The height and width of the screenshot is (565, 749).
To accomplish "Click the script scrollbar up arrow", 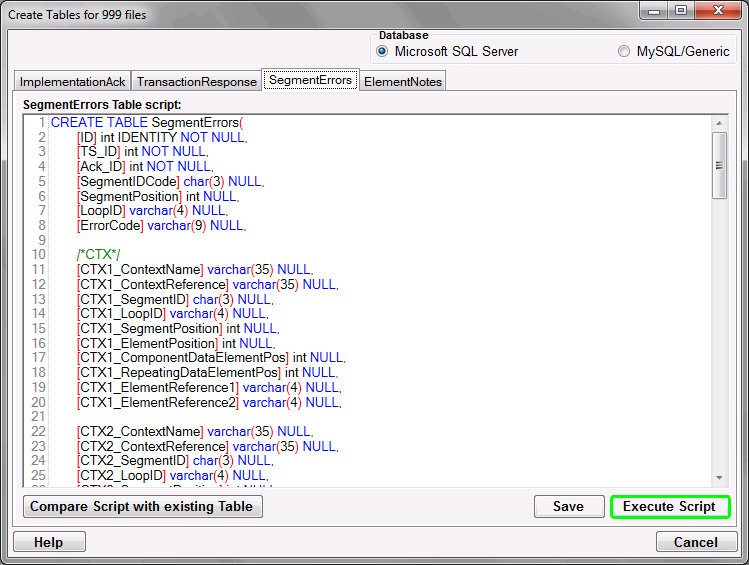I will (719, 123).
